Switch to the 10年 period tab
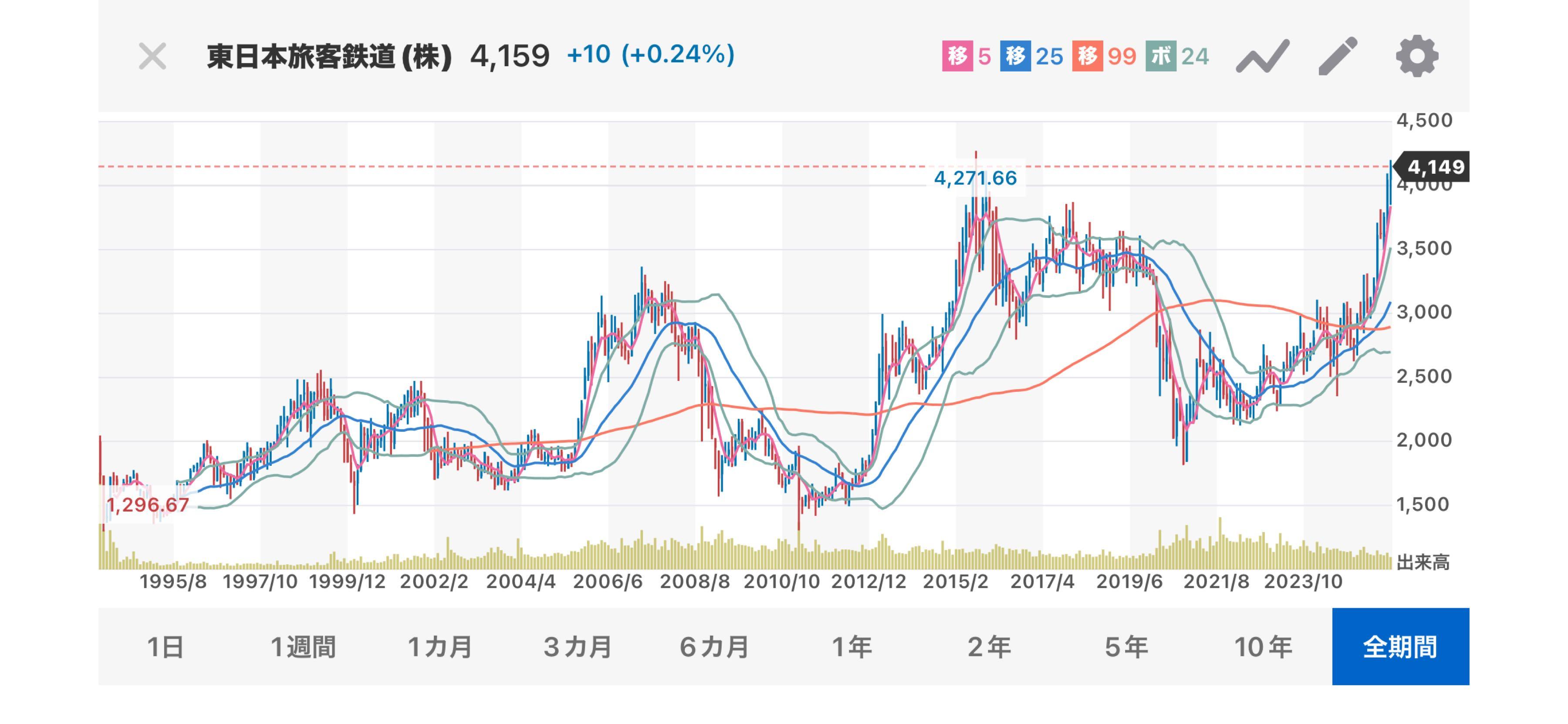This screenshot has height=724, width=1568. 1264,647
